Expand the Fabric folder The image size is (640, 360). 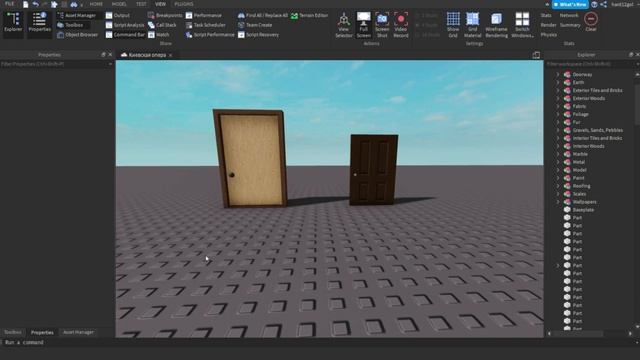click(558, 106)
